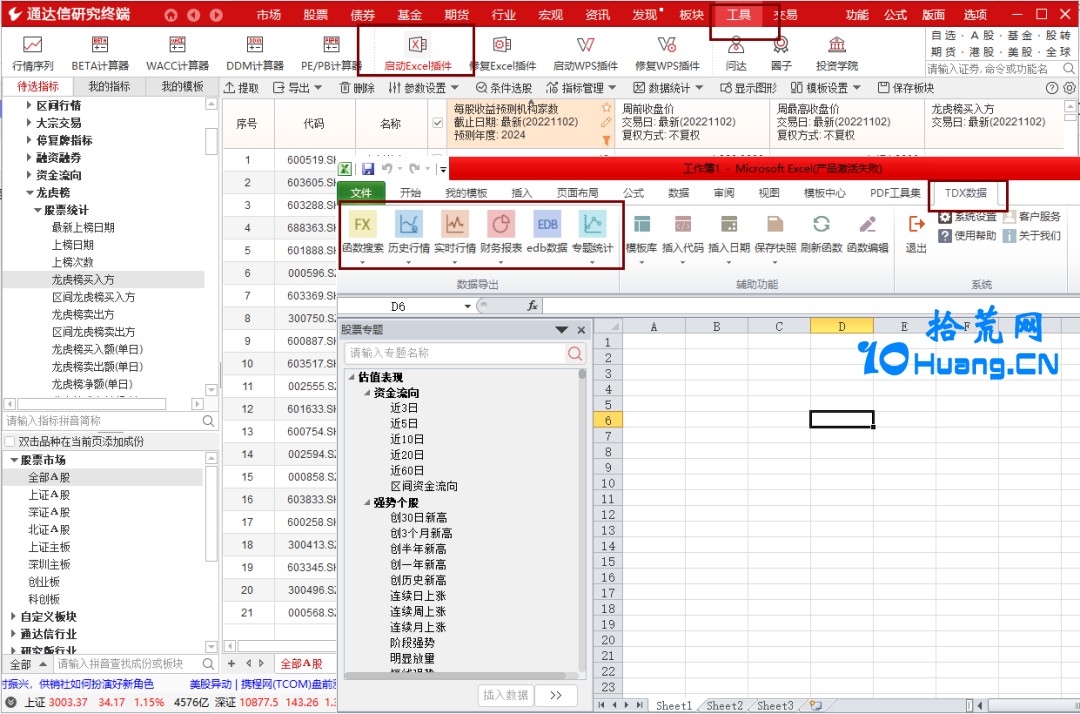Image resolution: width=1080 pixels, height=714 pixels.
Task: Toggle 双击品种在当前页添加成份 checkbox
Action: [x=10, y=441]
